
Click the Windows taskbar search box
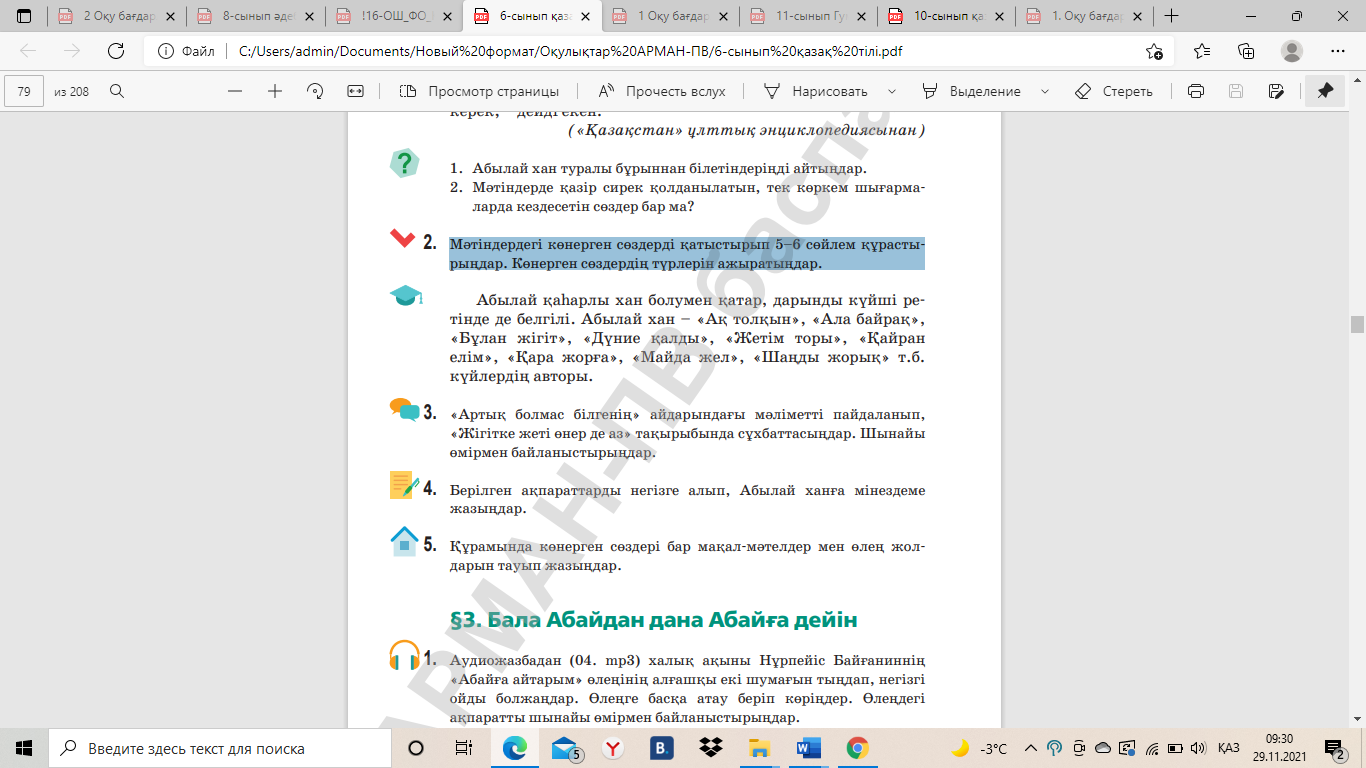click(x=219, y=748)
